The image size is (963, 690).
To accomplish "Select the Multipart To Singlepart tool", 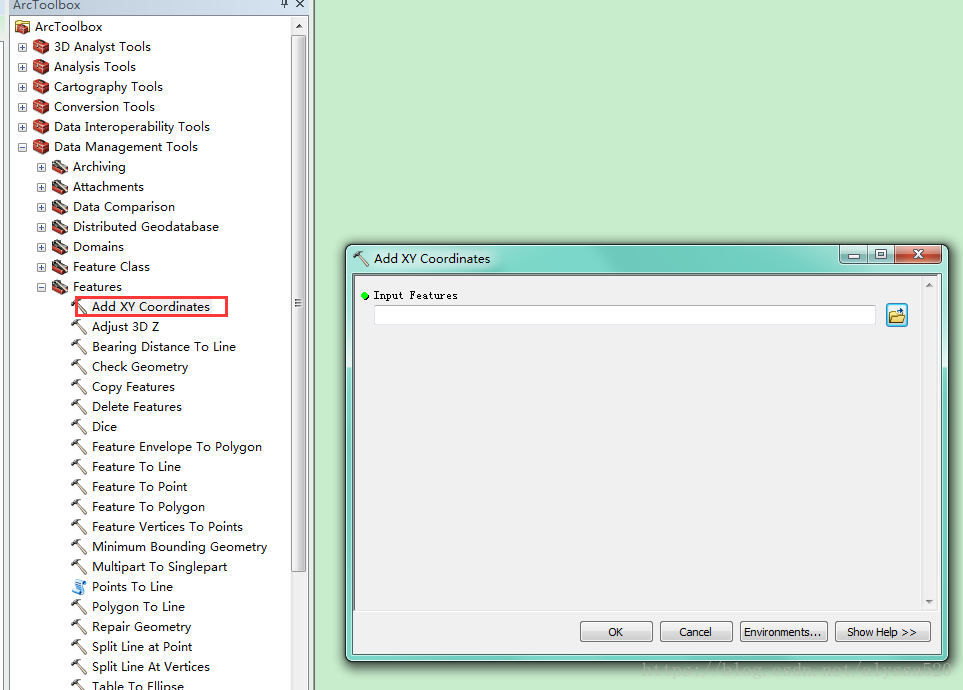I will [x=160, y=567].
